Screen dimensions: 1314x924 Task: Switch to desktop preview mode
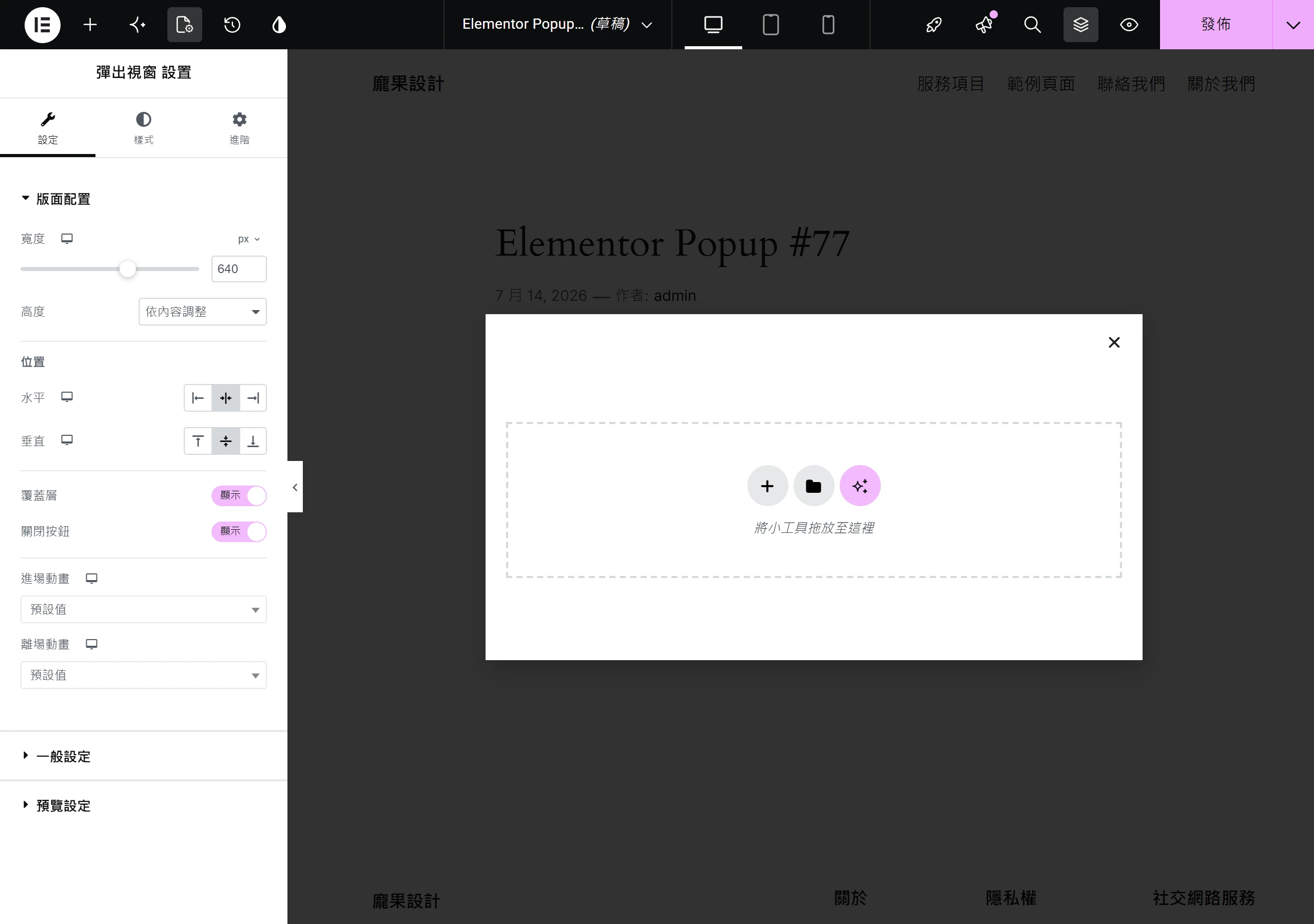coord(713,25)
